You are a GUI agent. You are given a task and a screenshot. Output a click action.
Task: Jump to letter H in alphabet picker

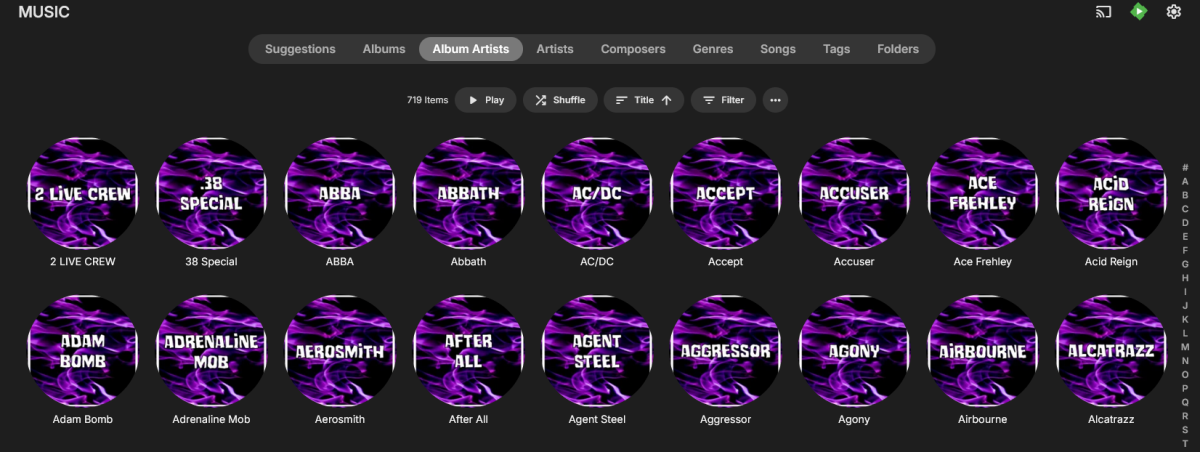[x=1185, y=277]
